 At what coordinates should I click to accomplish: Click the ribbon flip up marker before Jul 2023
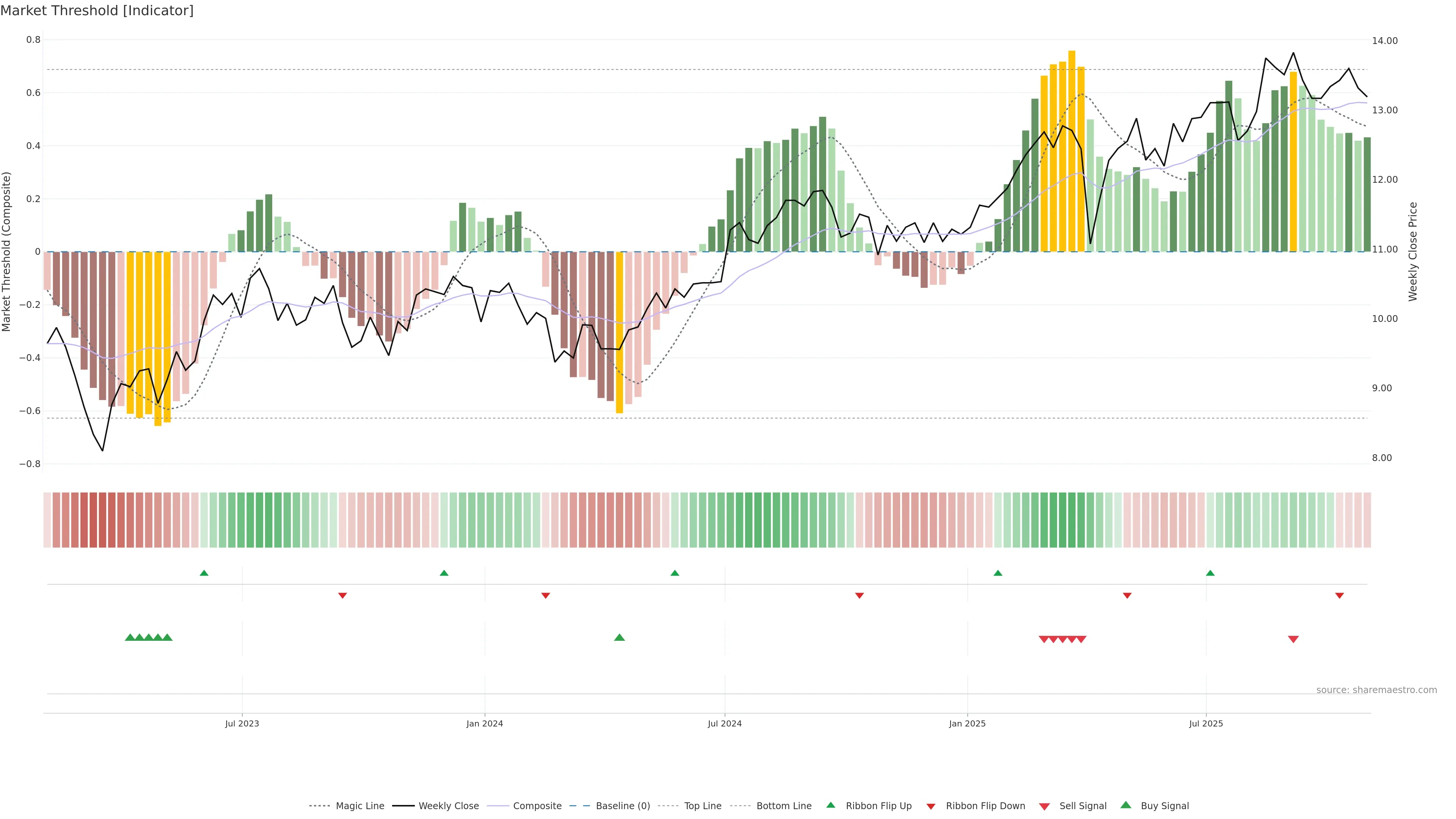(x=204, y=573)
